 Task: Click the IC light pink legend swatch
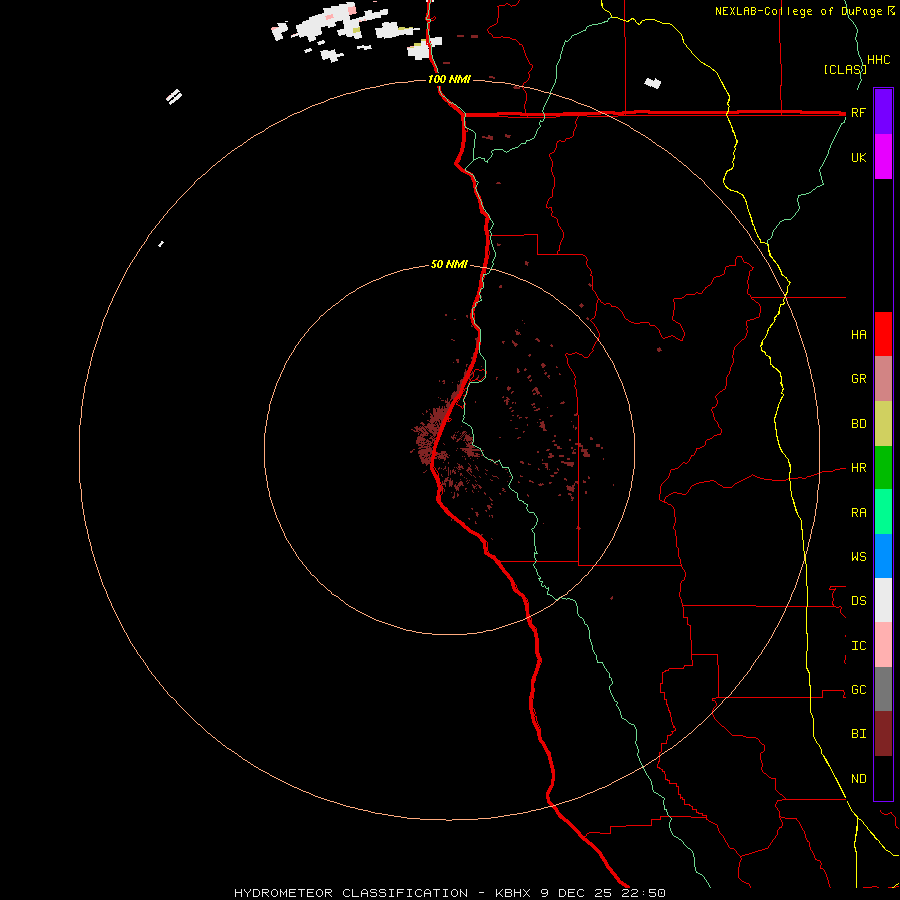tap(883, 645)
